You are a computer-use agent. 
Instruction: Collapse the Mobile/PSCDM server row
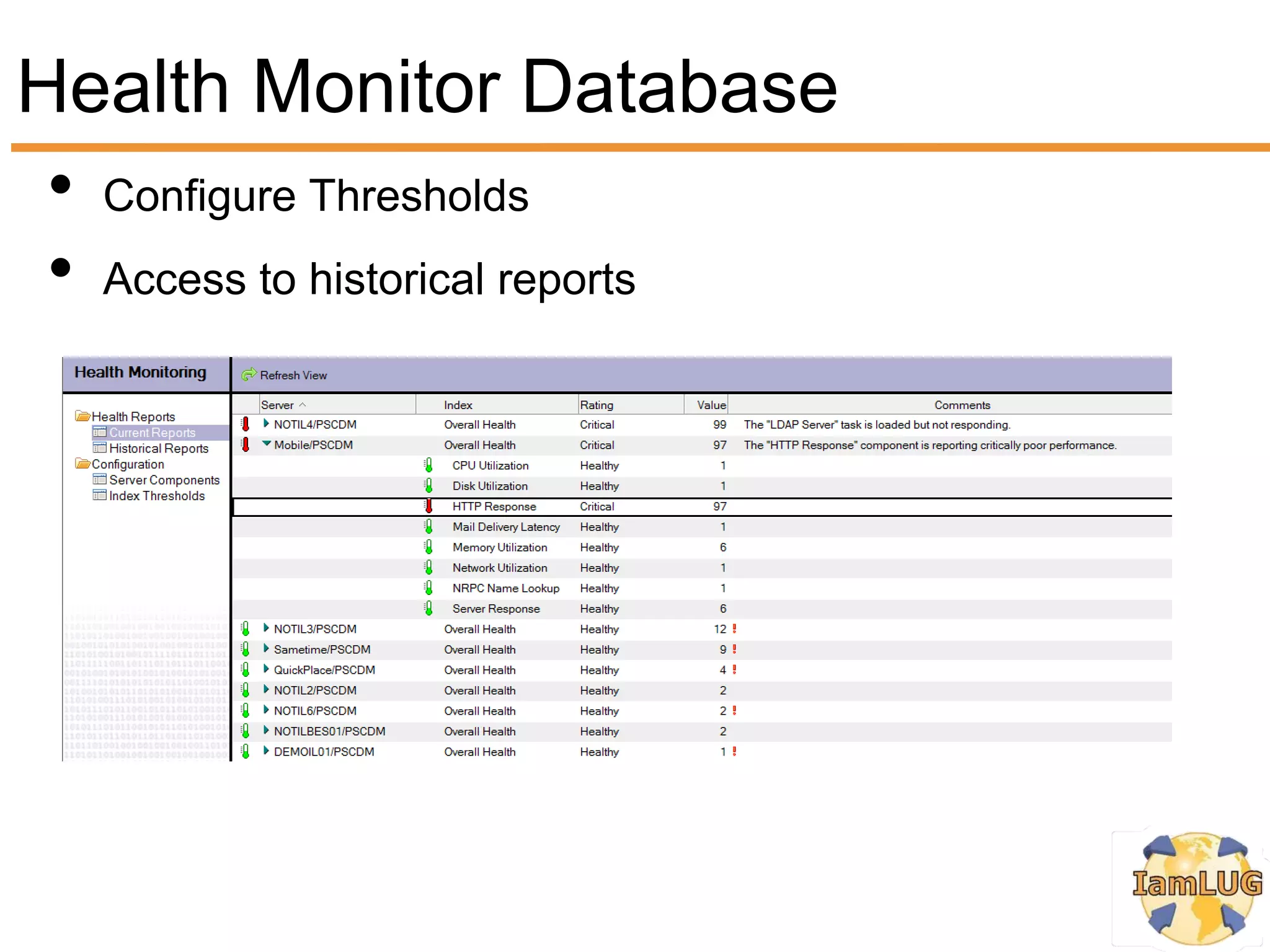(x=267, y=444)
